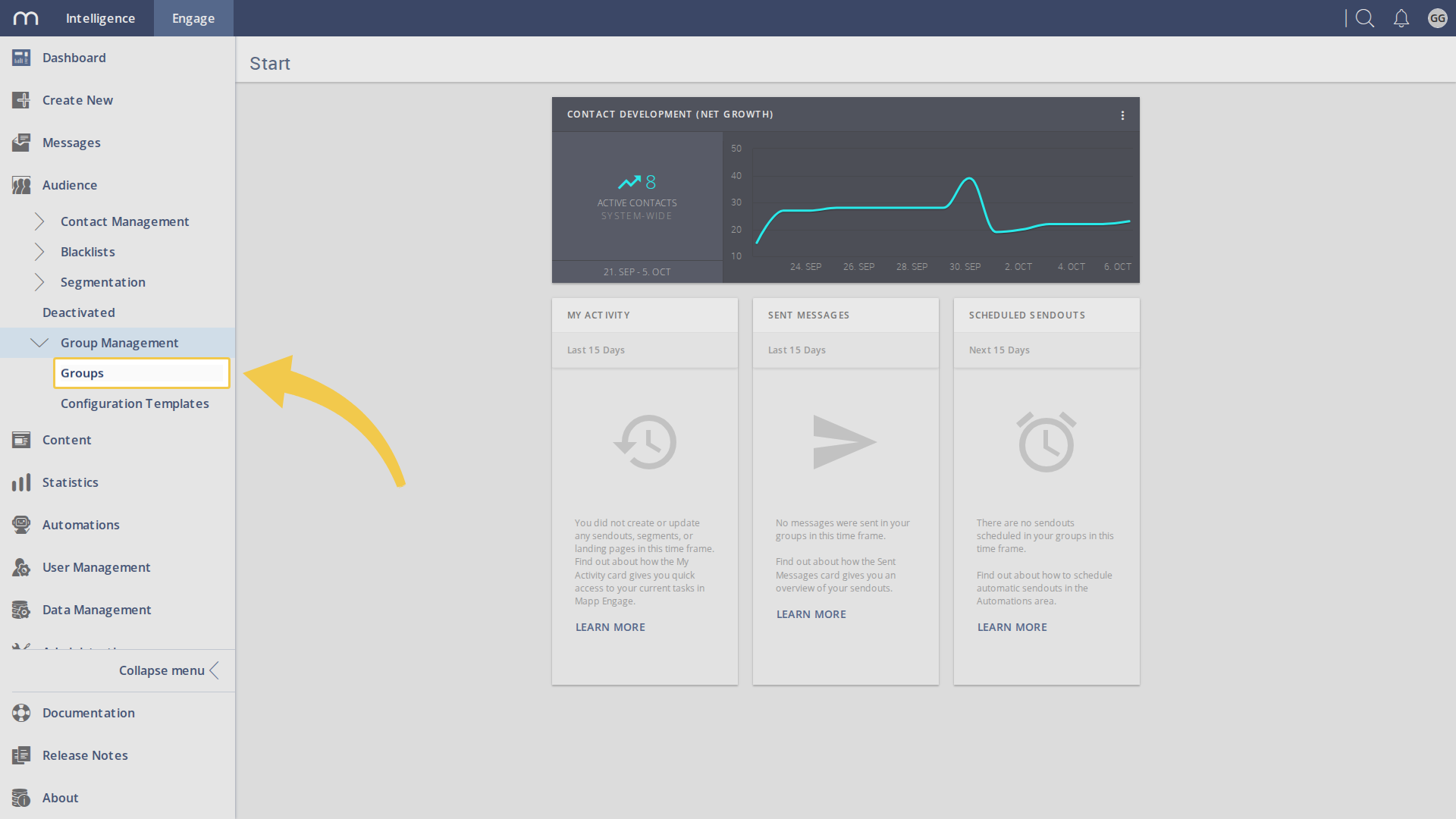The width and height of the screenshot is (1456, 819).
Task: Click the Statistics bar chart icon
Action: tap(21, 482)
